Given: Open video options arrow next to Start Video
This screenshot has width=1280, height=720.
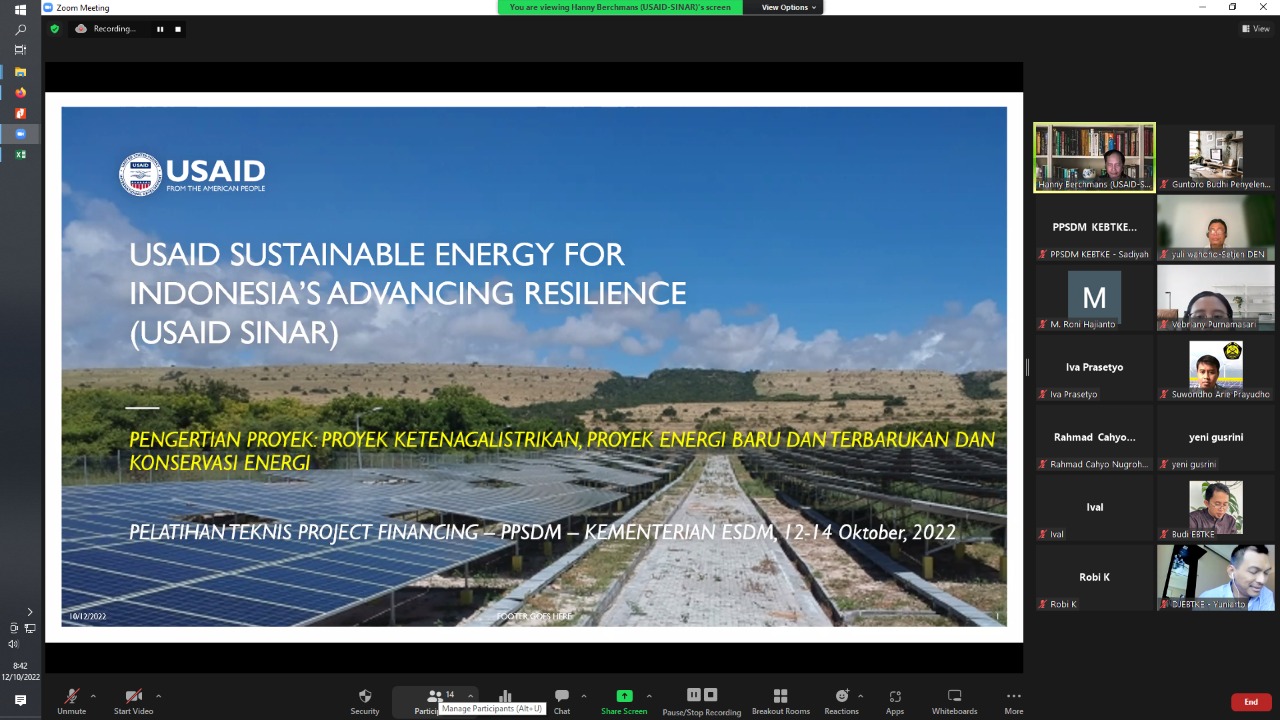Looking at the screenshot, I should coord(158,696).
